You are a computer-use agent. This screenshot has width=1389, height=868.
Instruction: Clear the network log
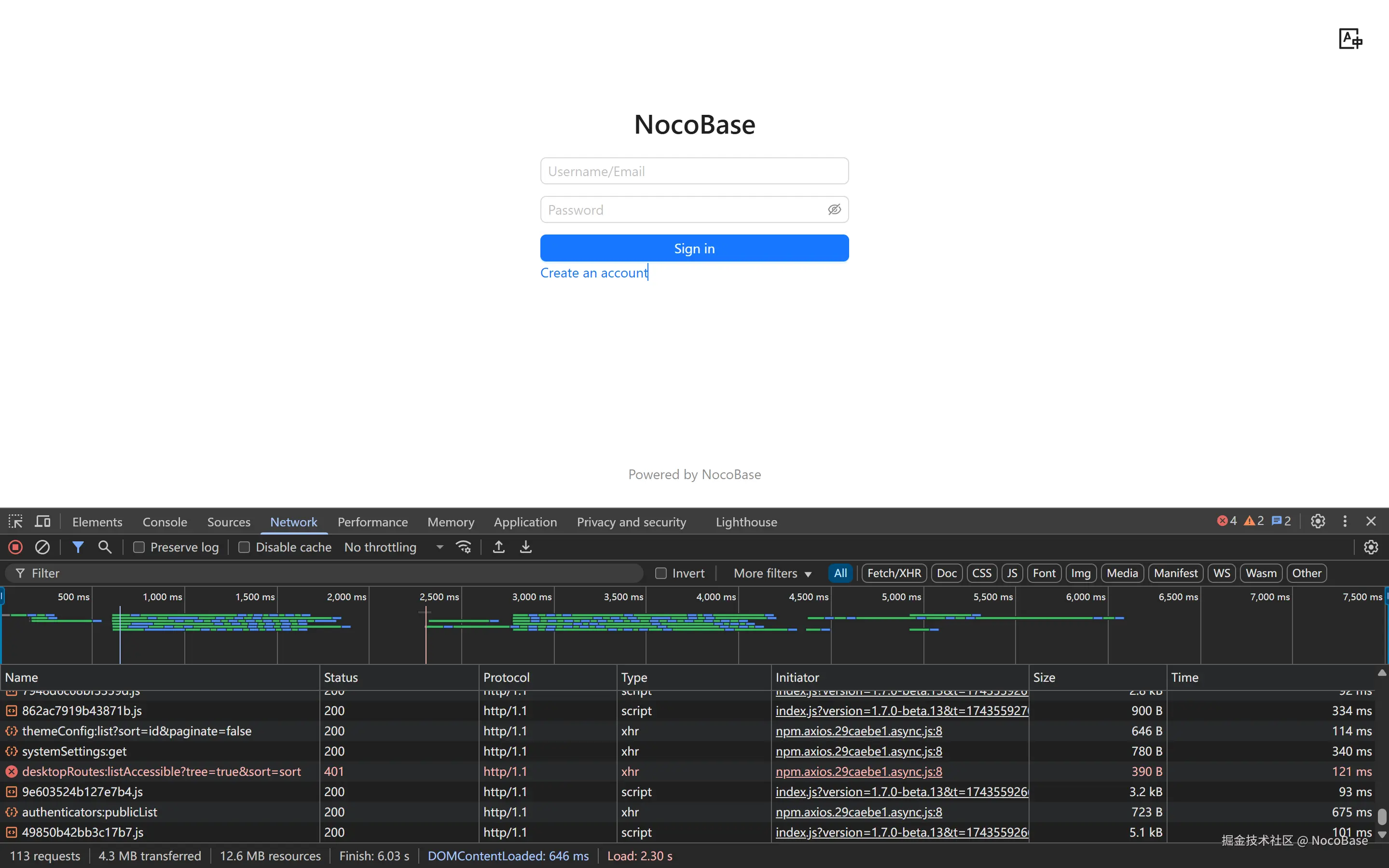[42, 547]
